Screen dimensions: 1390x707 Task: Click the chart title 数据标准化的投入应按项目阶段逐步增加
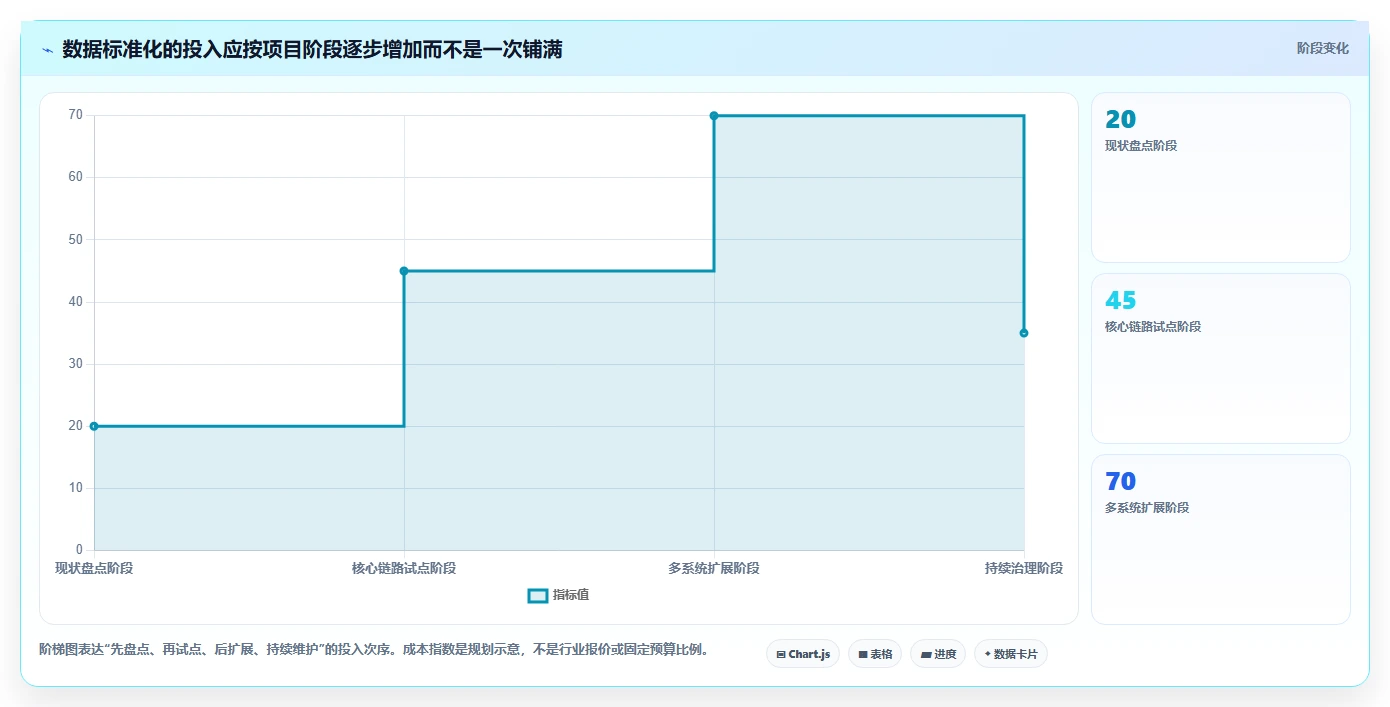click(312, 49)
